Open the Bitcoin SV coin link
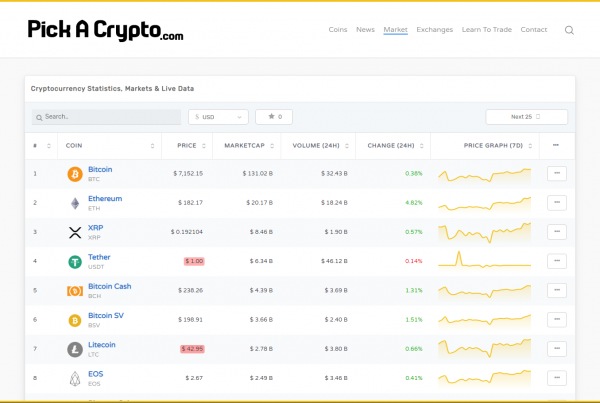 (x=106, y=315)
